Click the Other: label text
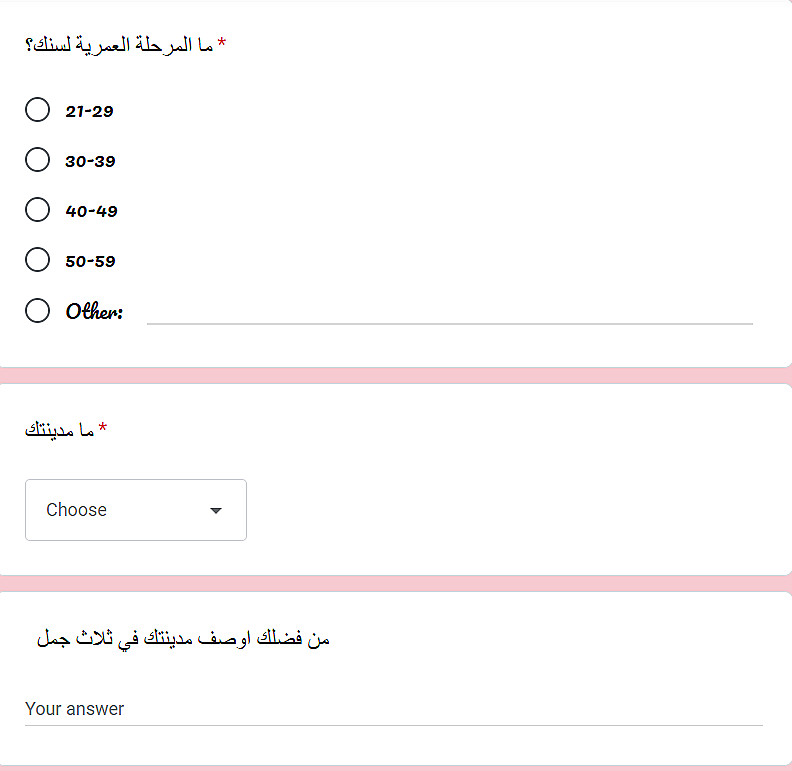792x771 pixels. 94,312
